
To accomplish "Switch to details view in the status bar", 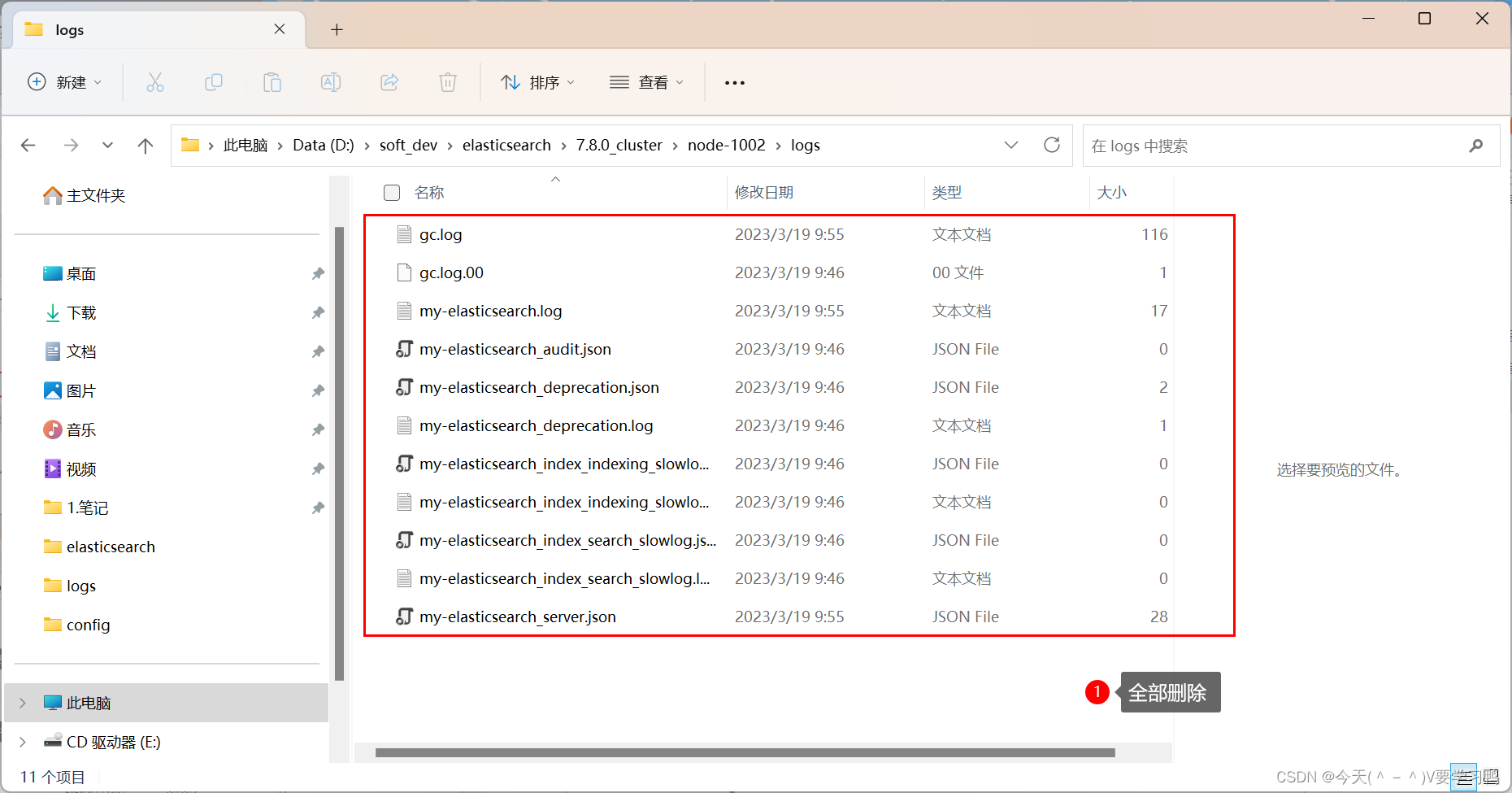I will (x=1462, y=777).
